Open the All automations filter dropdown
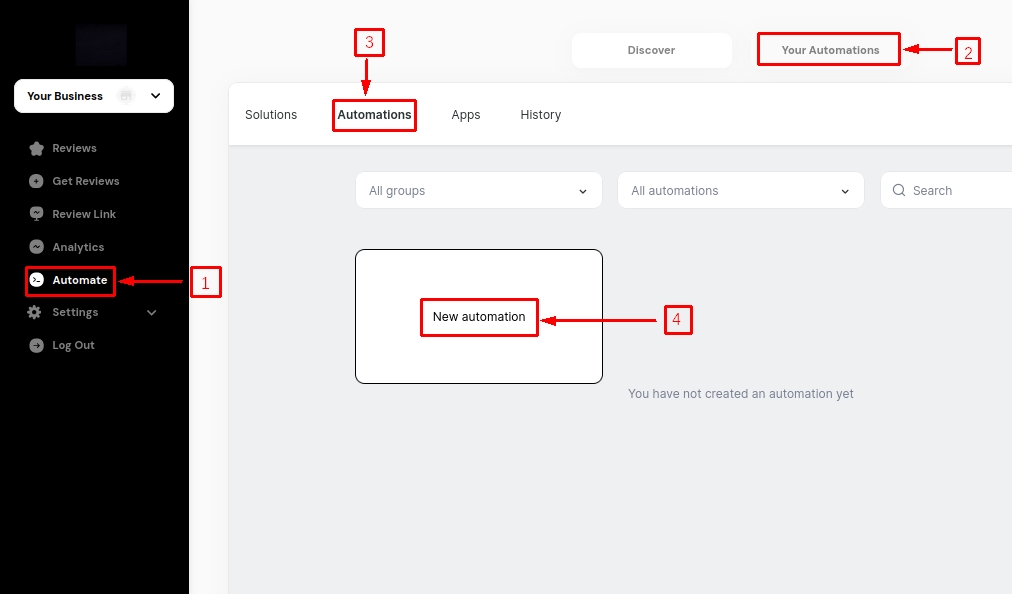The image size is (1012, 594). pyautogui.click(x=740, y=190)
